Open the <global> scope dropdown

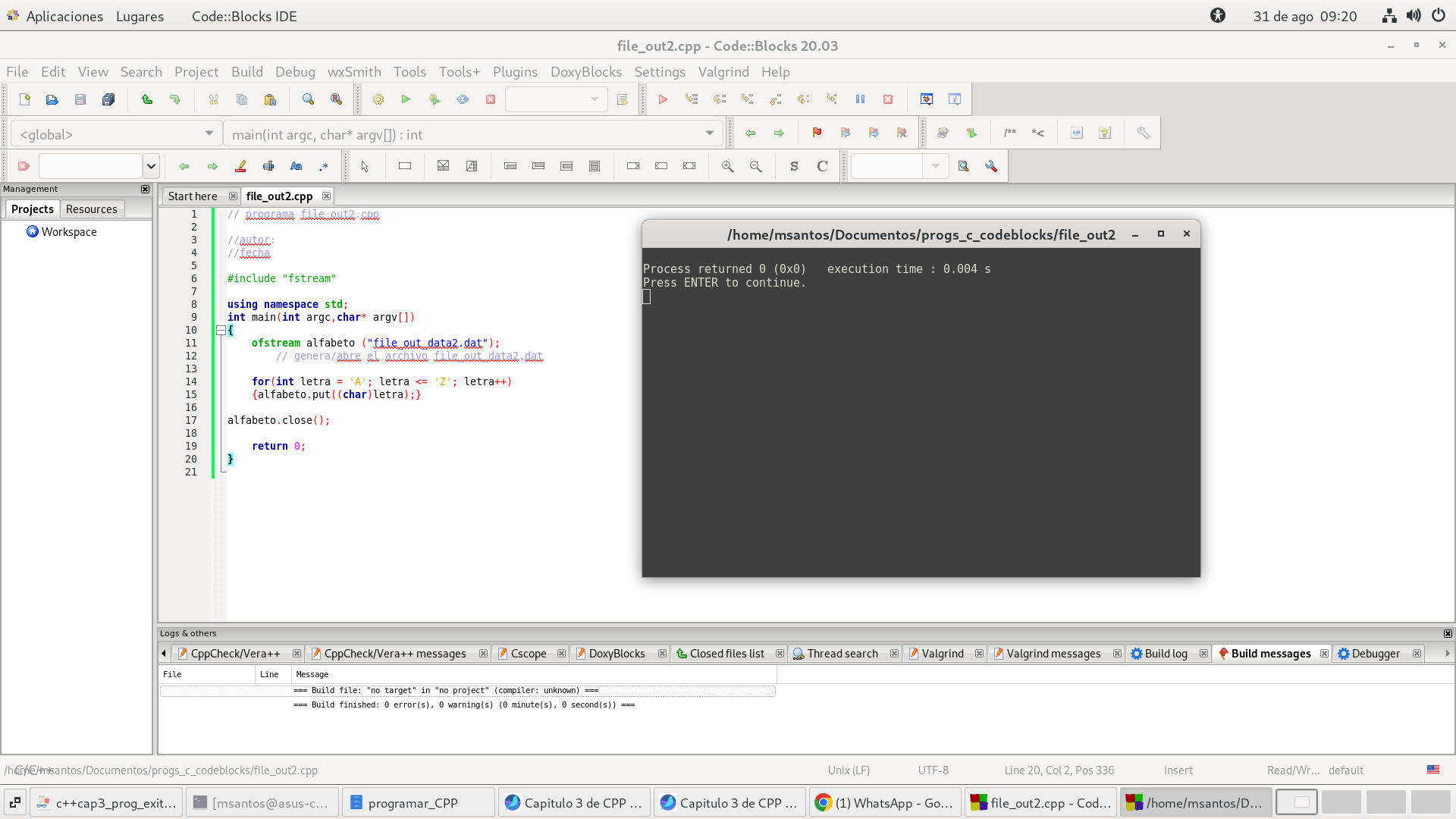pyautogui.click(x=116, y=134)
